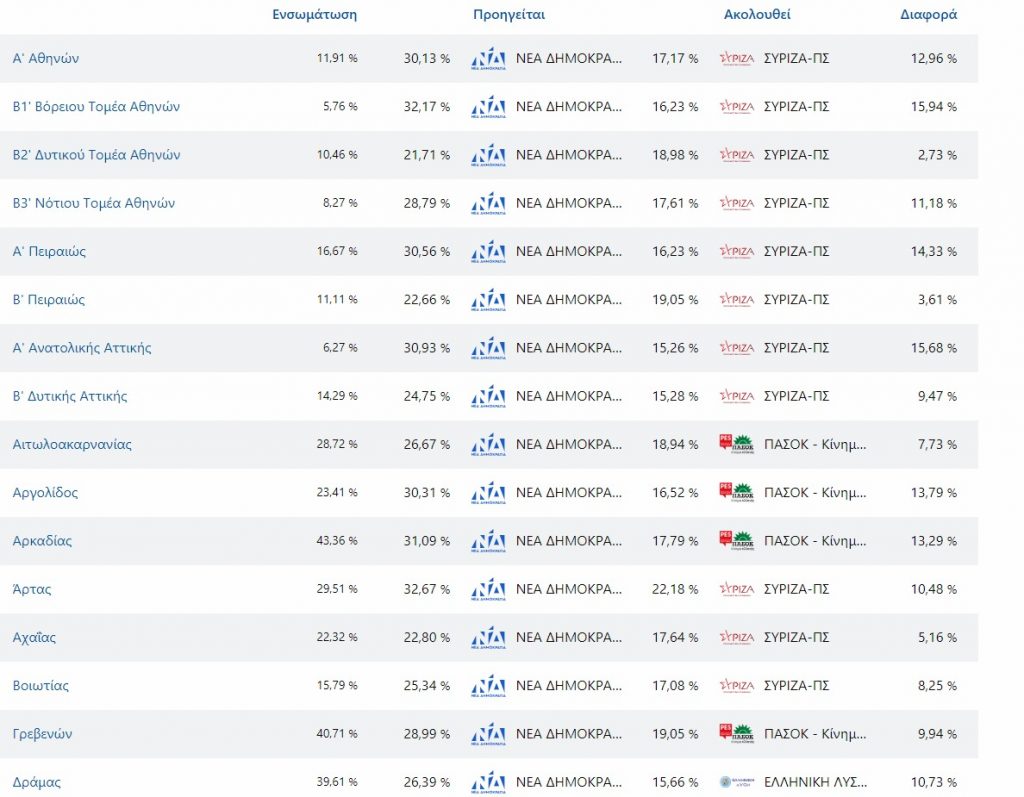Screen dimensions: 1024x797
Task: Go to Α' Ανατολικής Αττικής results
Action: click(x=82, y=348)
